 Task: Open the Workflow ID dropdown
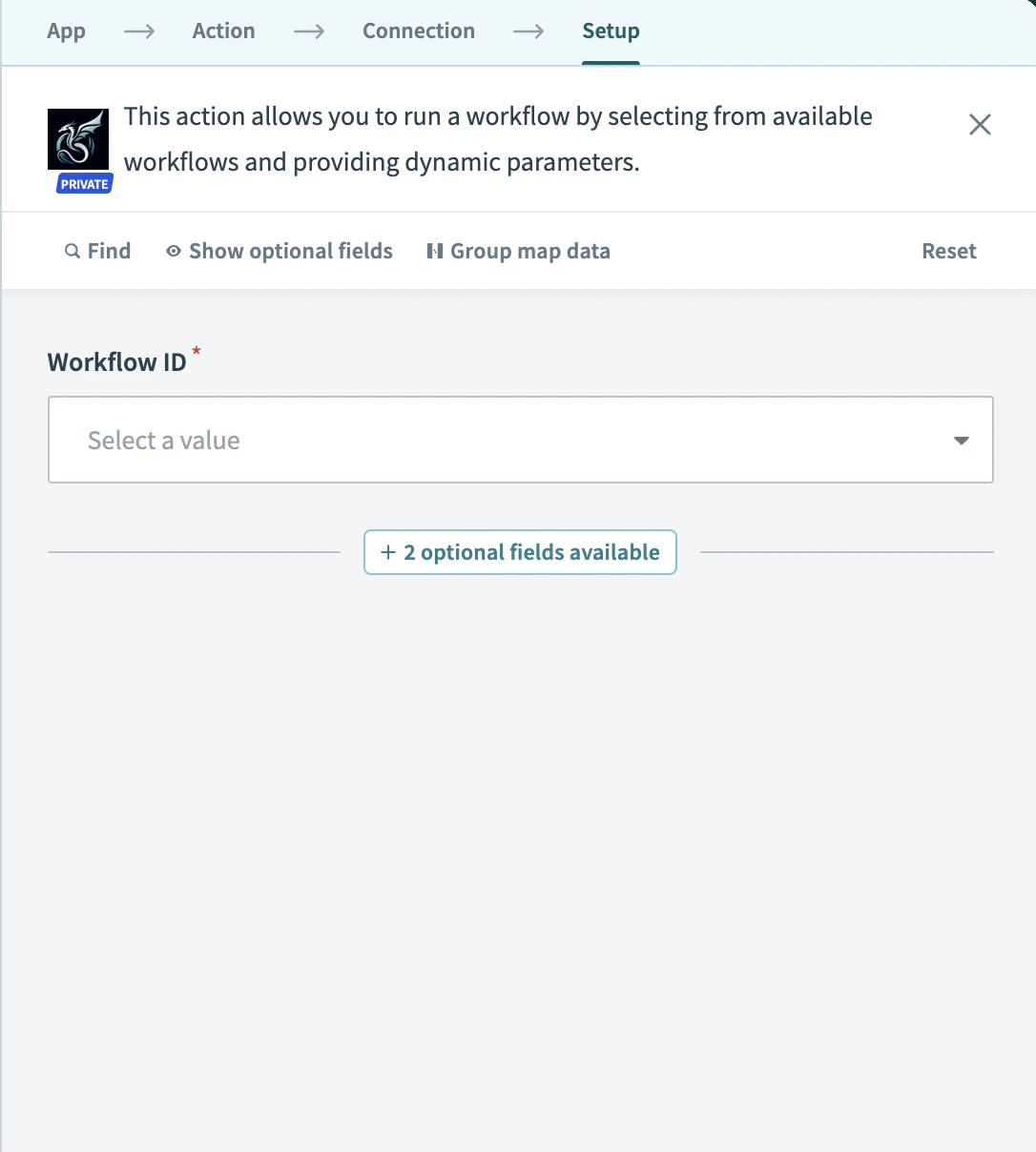(x=521, y=440)
